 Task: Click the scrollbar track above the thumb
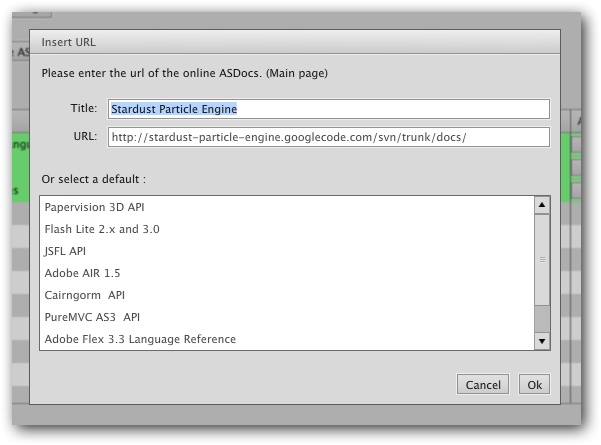542,259
